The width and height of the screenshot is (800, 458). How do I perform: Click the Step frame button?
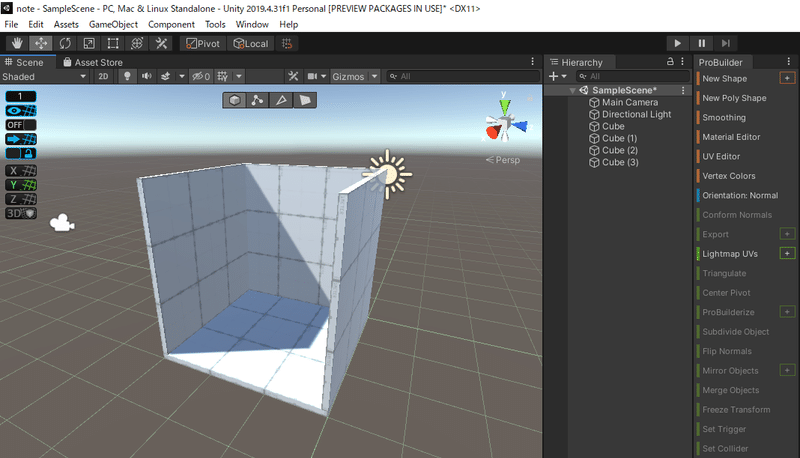click(726, 43)
